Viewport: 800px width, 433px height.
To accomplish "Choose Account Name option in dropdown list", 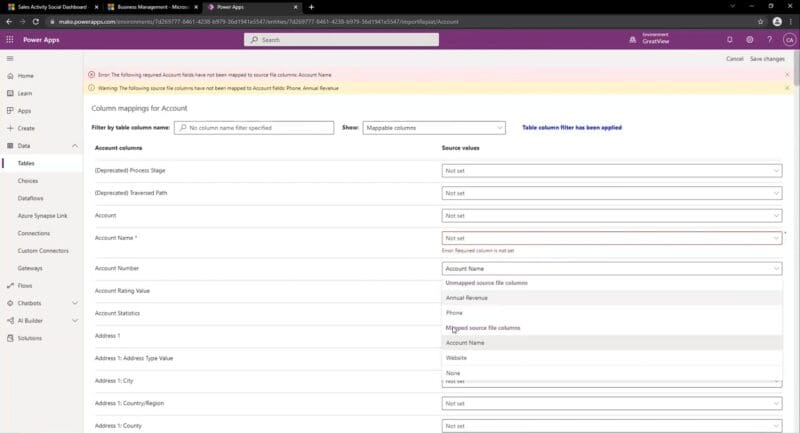I will pyautogui.click(x=612, y=343).
